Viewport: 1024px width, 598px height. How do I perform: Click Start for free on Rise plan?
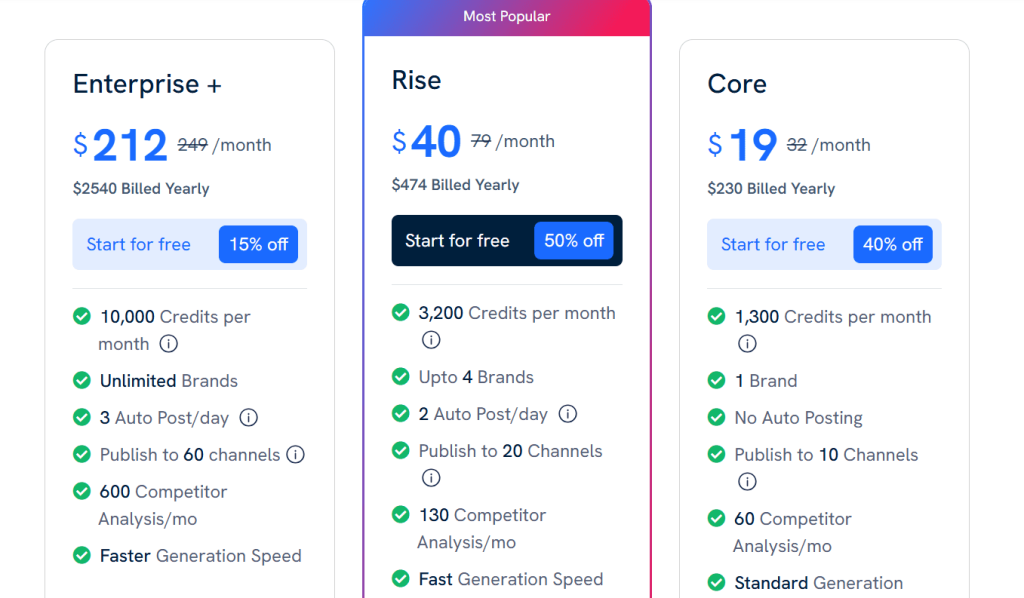tap(457, 241)
